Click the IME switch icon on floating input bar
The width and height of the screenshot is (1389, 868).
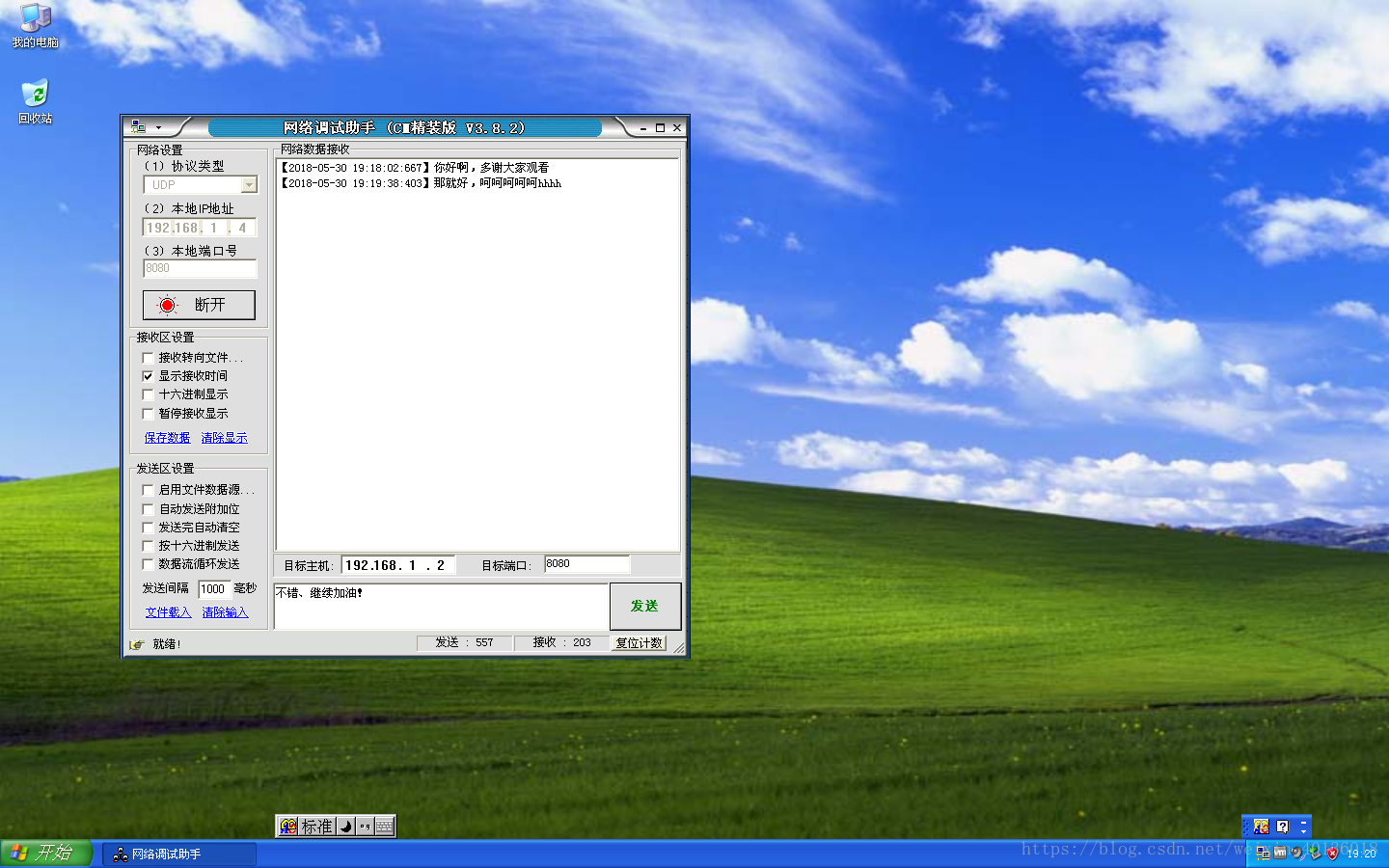[287, 827]
